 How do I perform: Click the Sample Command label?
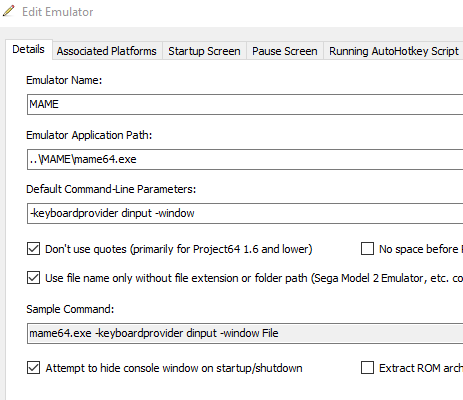tap(70, 309)
